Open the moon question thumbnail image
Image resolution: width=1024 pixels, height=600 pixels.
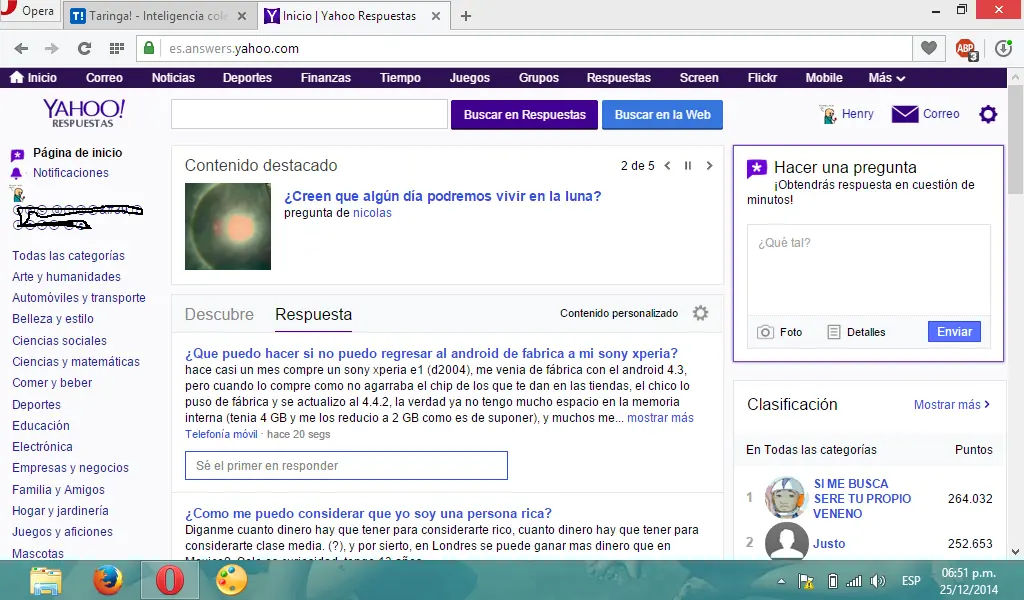pos(228,226)
